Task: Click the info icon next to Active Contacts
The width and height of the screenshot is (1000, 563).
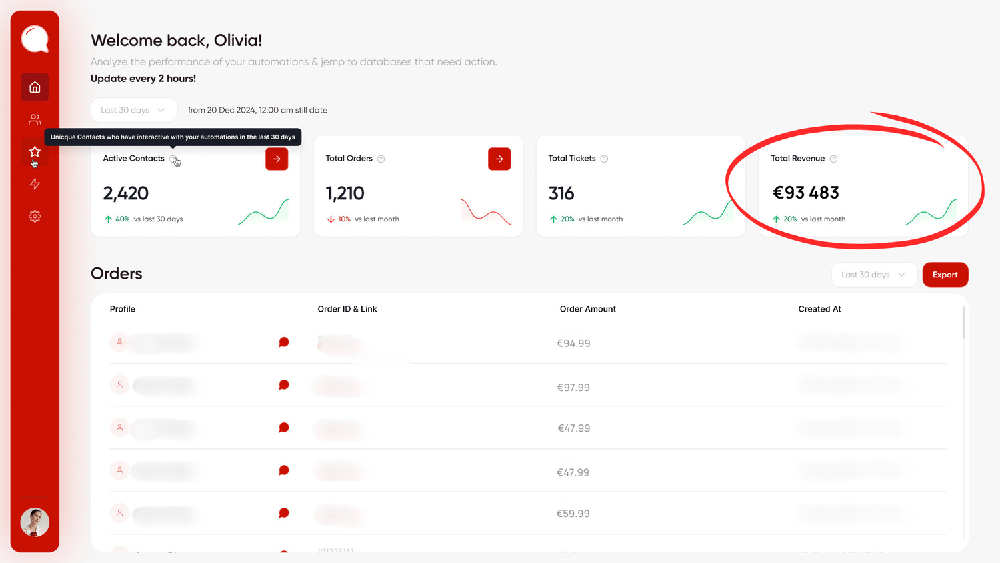Action: pyautogui.click(x=173, y=159)
